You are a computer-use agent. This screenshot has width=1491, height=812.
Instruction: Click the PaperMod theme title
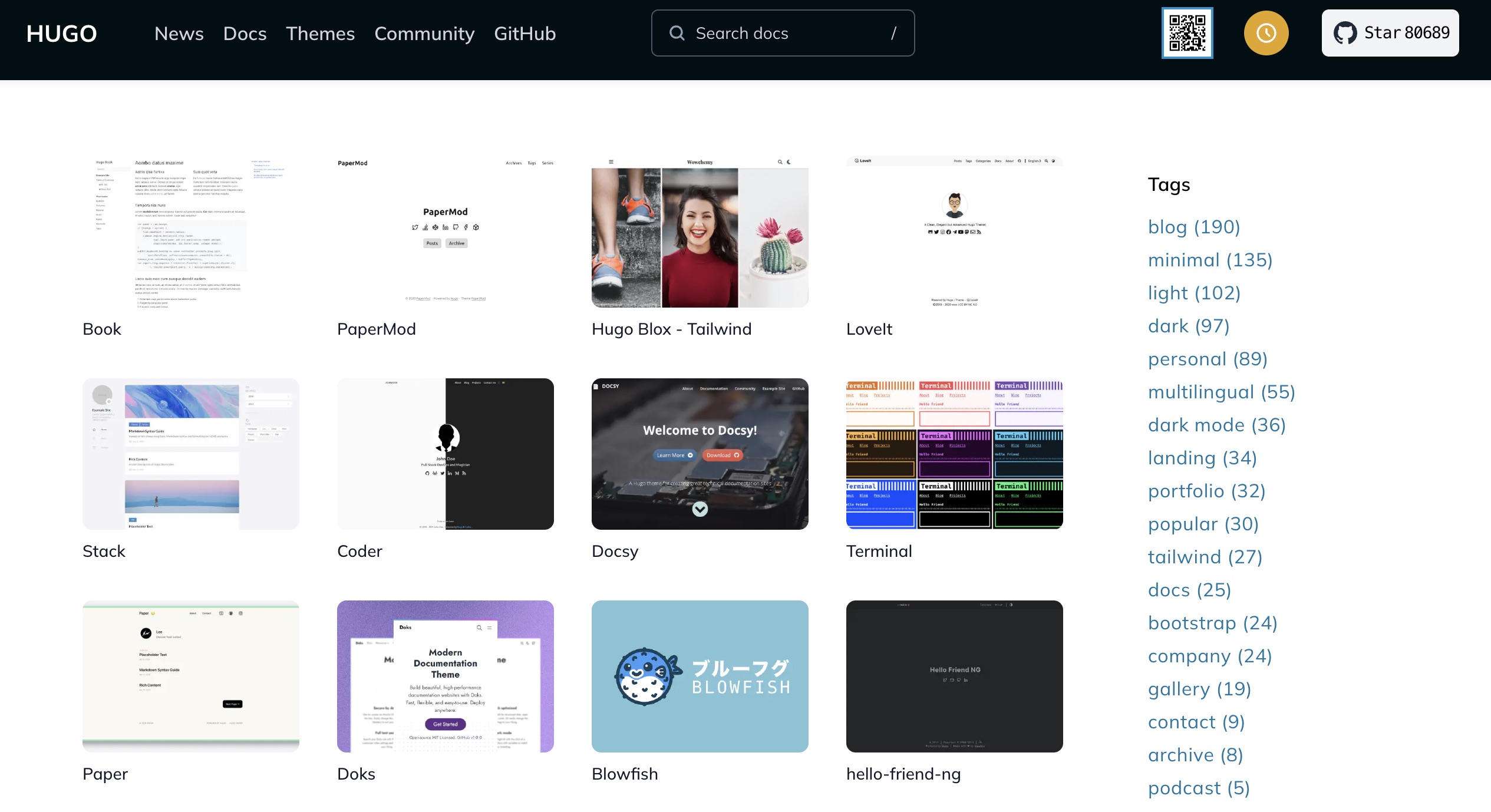377,329
